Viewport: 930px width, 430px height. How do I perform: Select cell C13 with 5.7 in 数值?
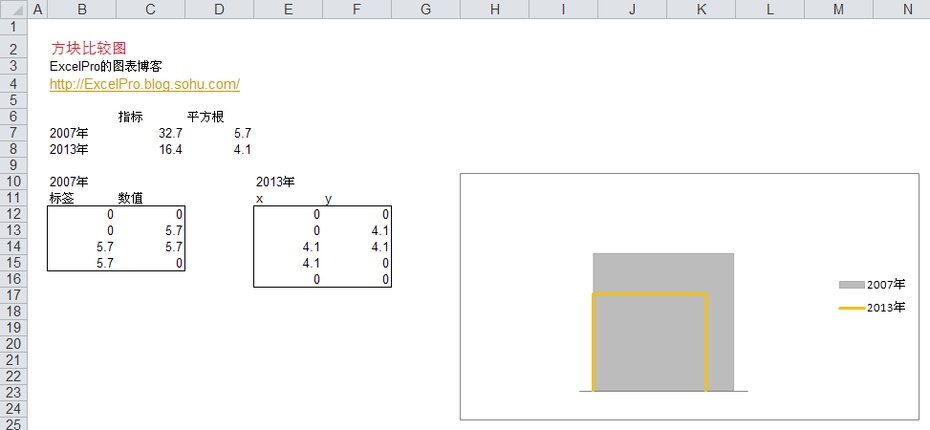[150, 230]
